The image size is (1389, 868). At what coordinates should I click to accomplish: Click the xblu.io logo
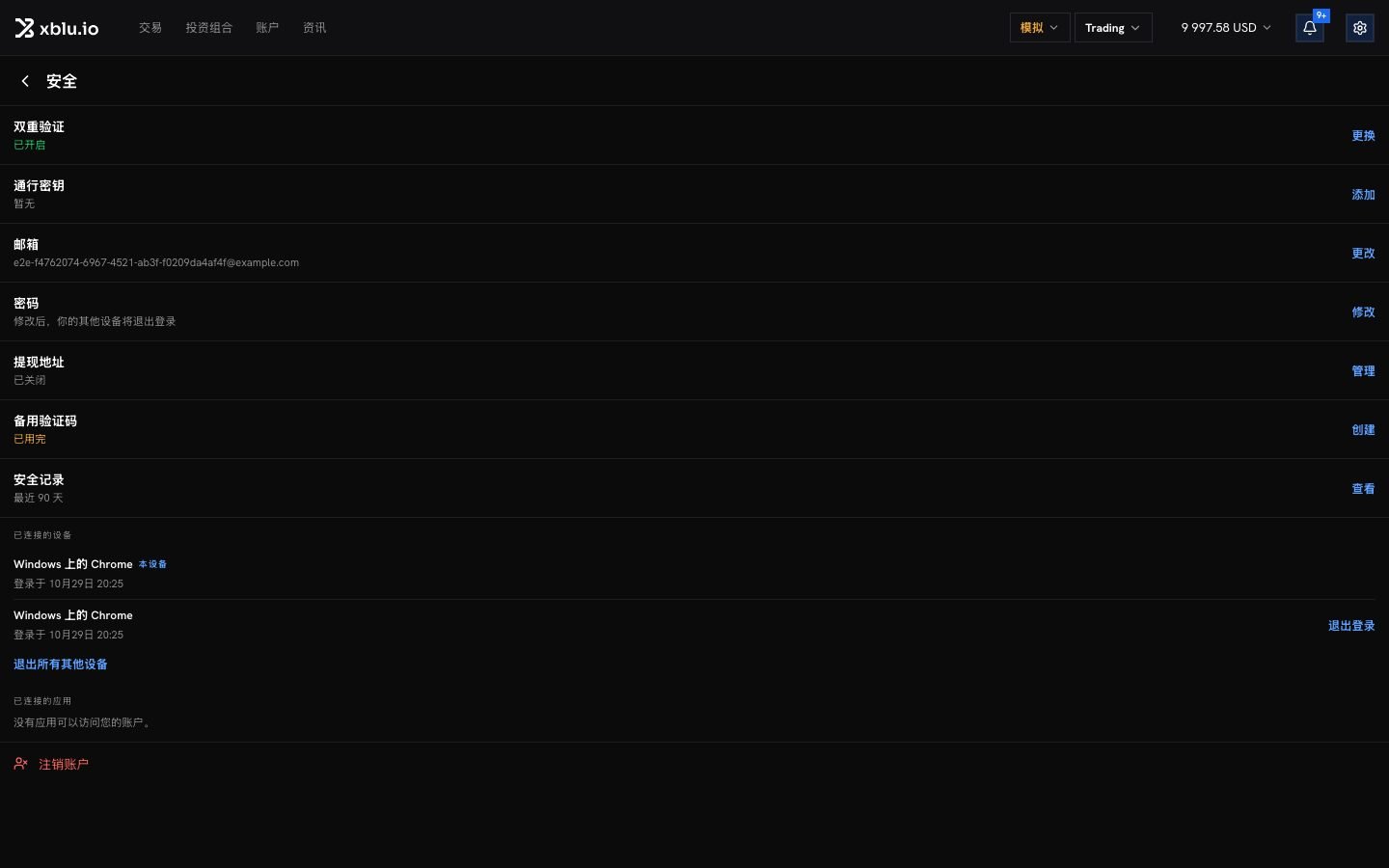point(57,28)
